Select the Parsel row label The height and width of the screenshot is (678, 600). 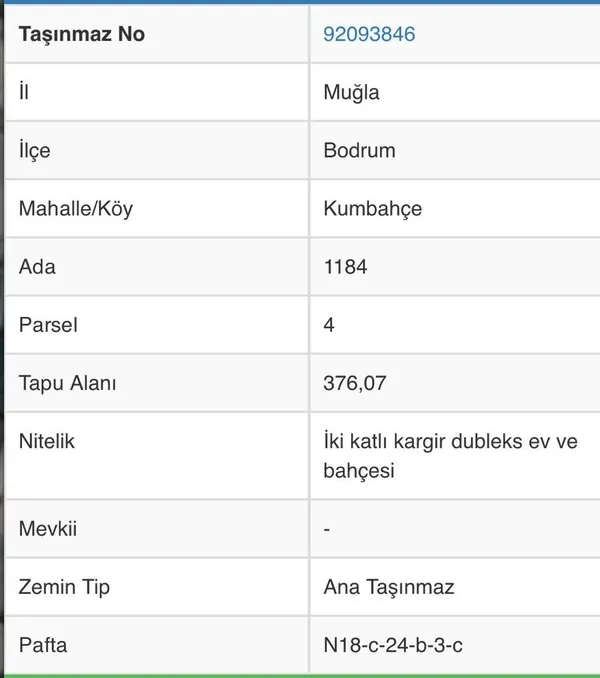(x=48, y=325)
